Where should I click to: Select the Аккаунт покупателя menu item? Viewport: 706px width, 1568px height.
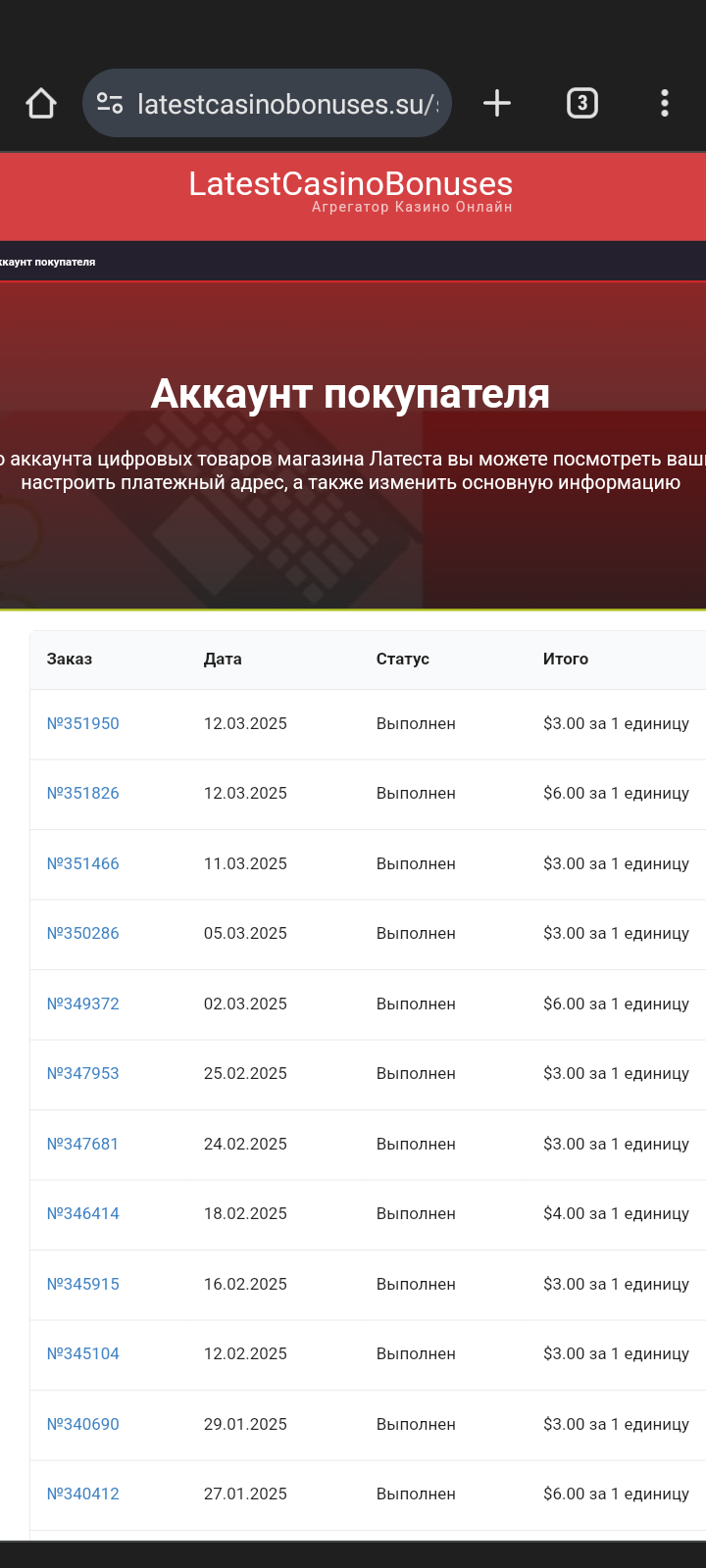tap(47, 263)
